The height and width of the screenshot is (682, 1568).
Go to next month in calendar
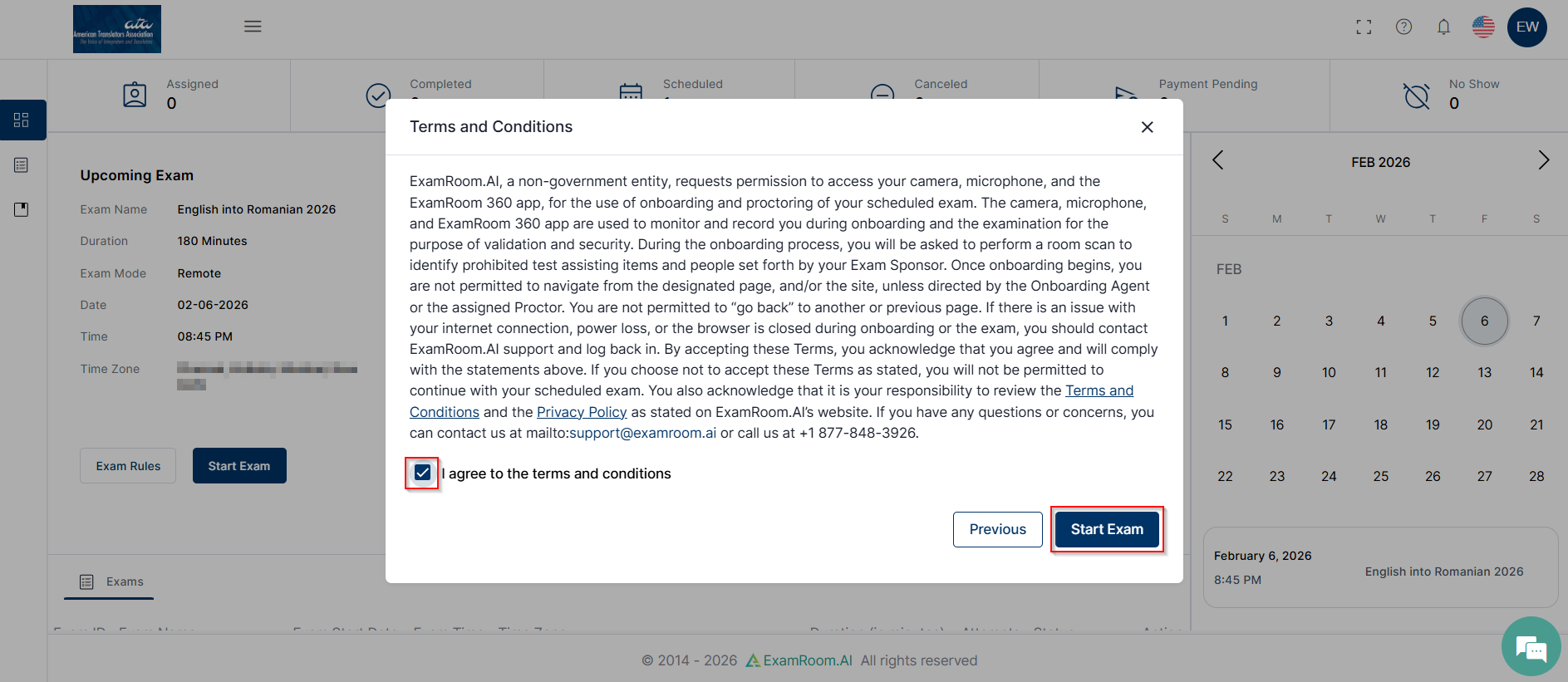(1543, 160)
